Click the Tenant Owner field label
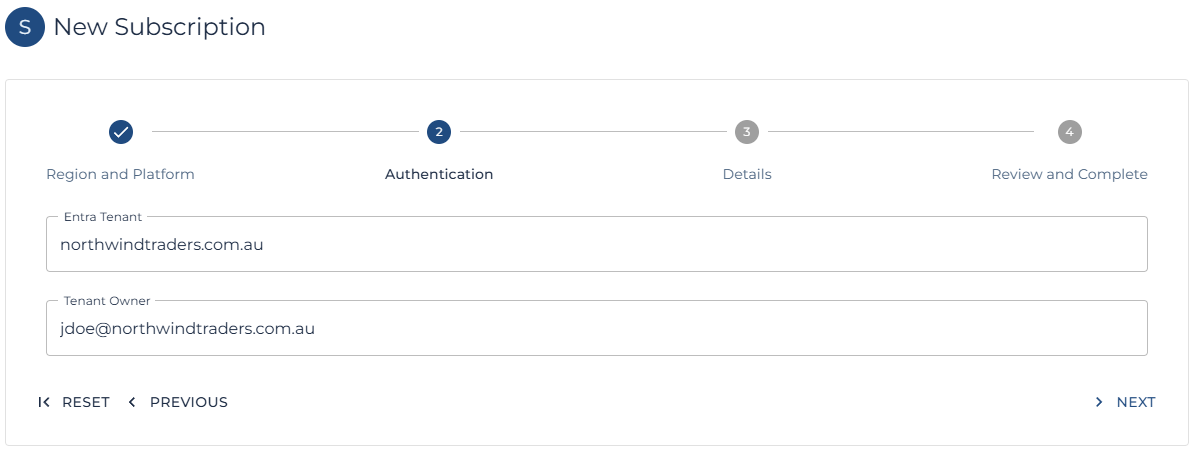 point(107,300)
